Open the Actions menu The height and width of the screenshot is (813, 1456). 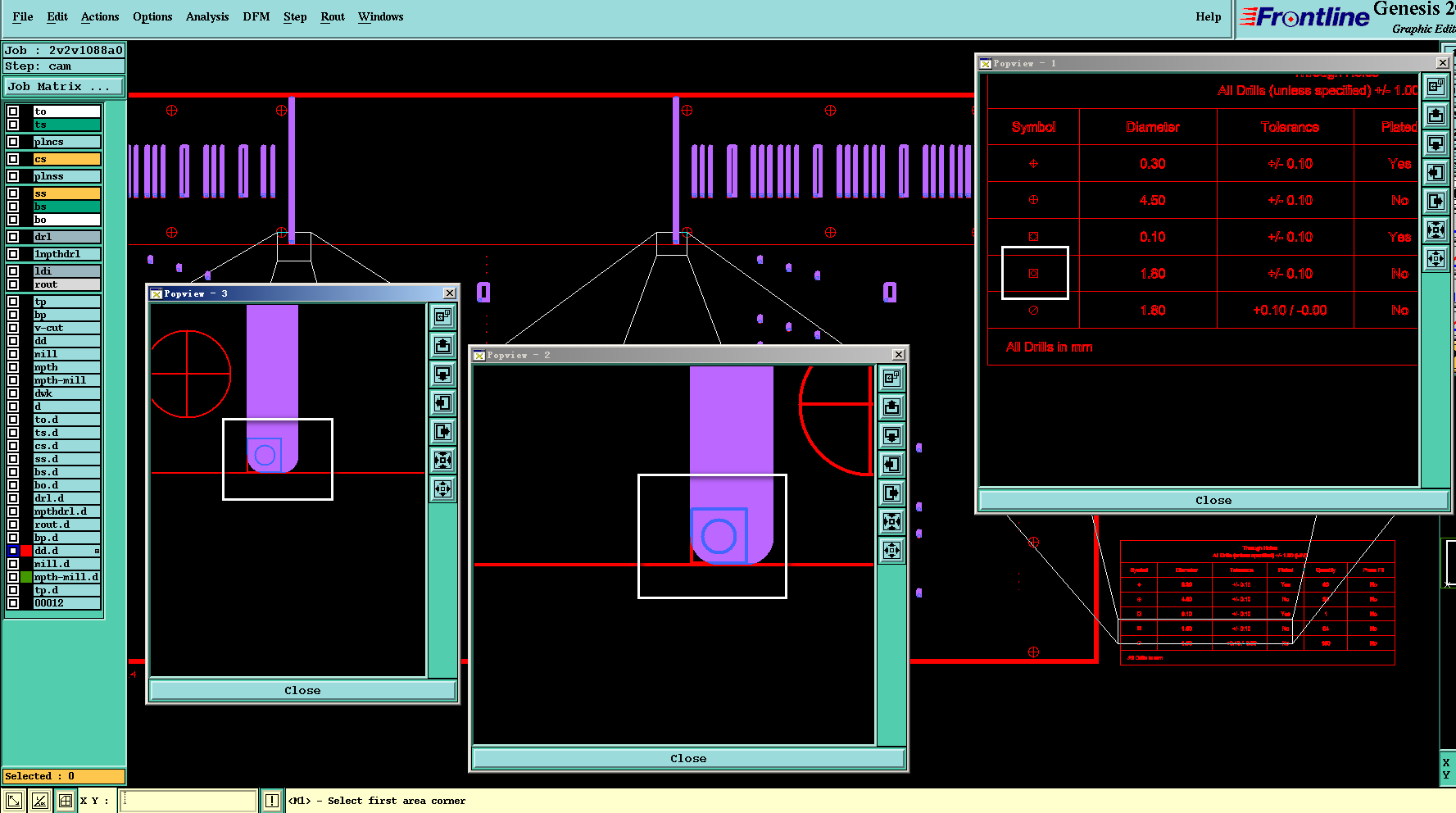coord(100,16)
